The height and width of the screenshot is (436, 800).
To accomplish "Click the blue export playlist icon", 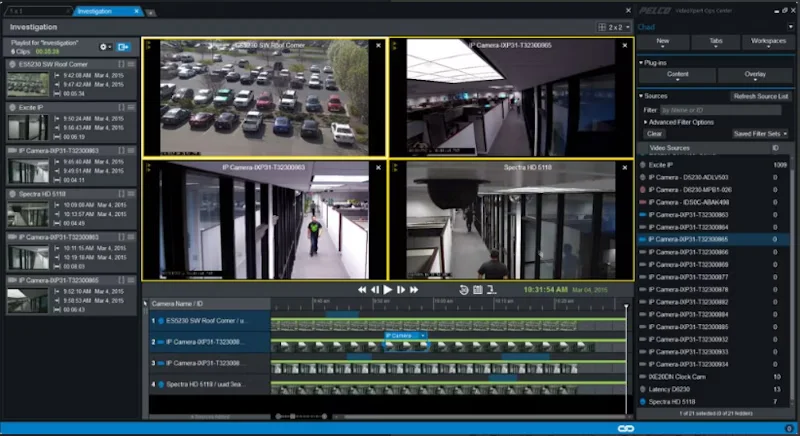I will (x=123, y=47).
